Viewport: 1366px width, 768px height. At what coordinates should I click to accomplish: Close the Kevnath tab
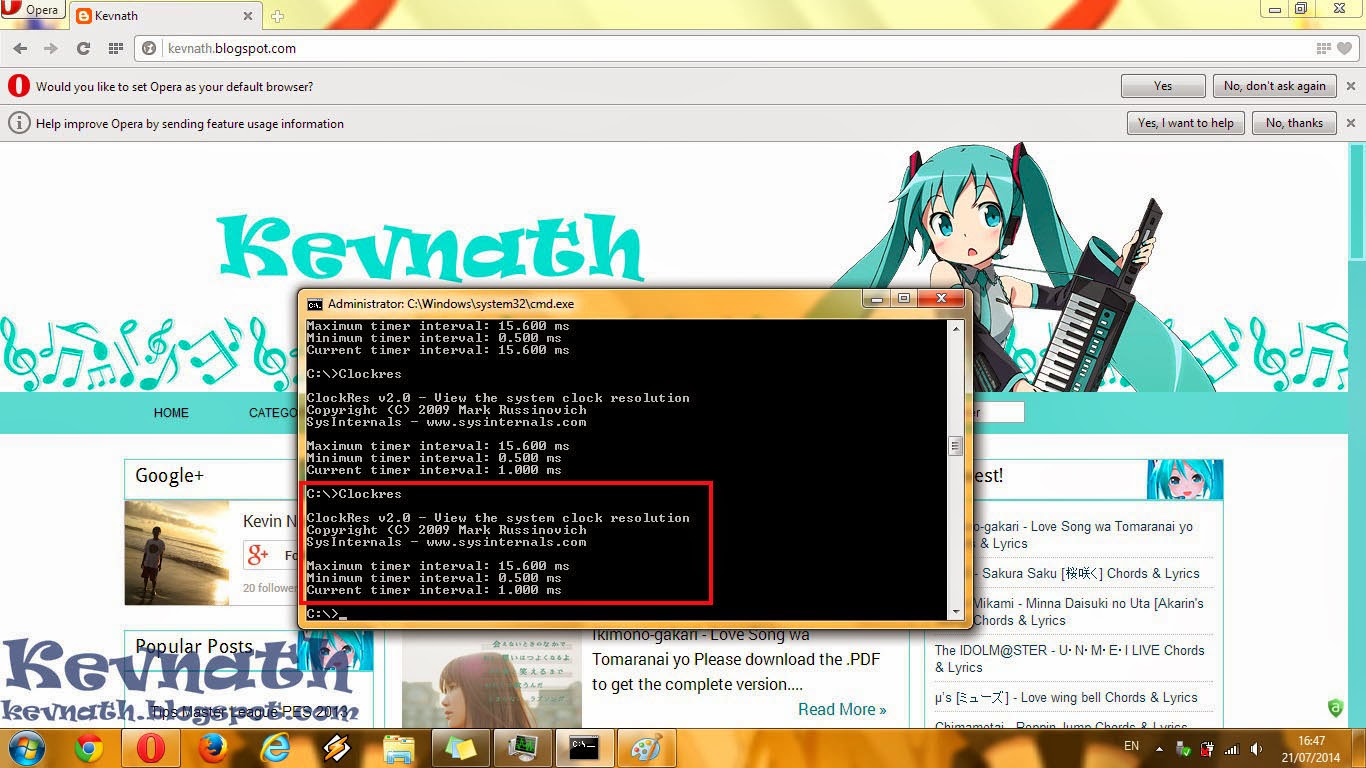[248, 16]
